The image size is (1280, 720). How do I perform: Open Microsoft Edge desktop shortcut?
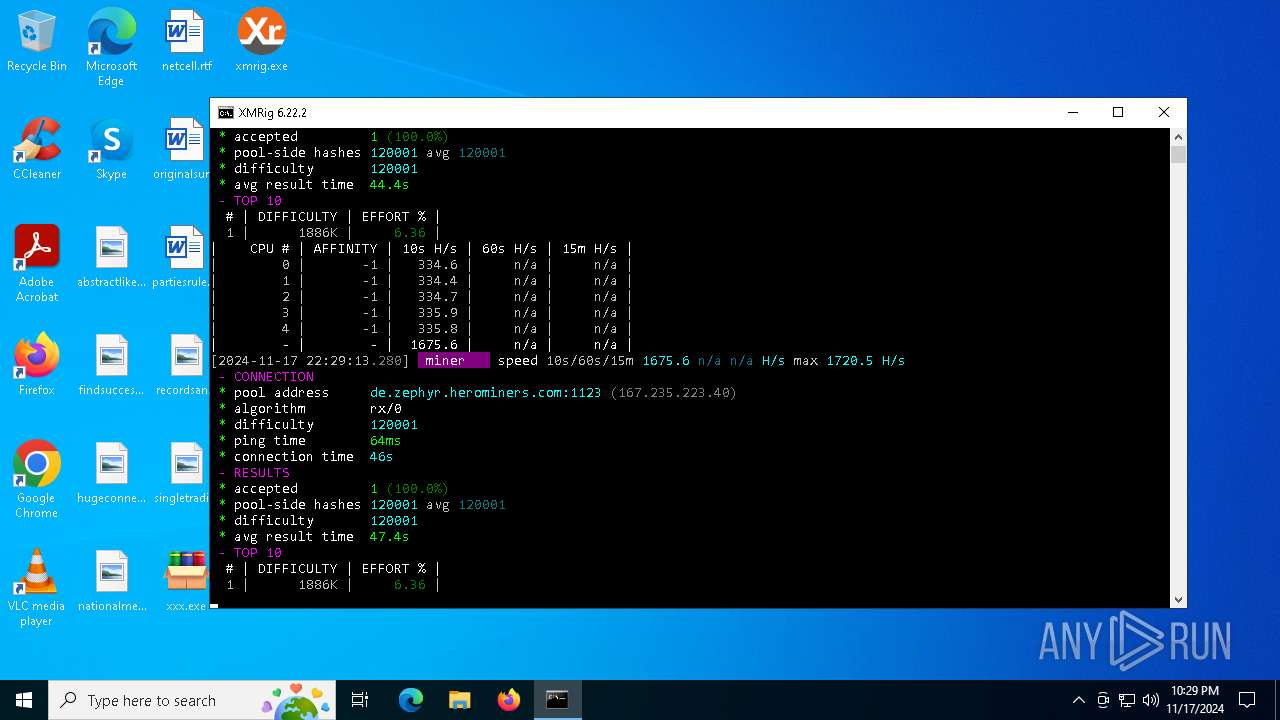pyautogui.click(x=111, y=47)
